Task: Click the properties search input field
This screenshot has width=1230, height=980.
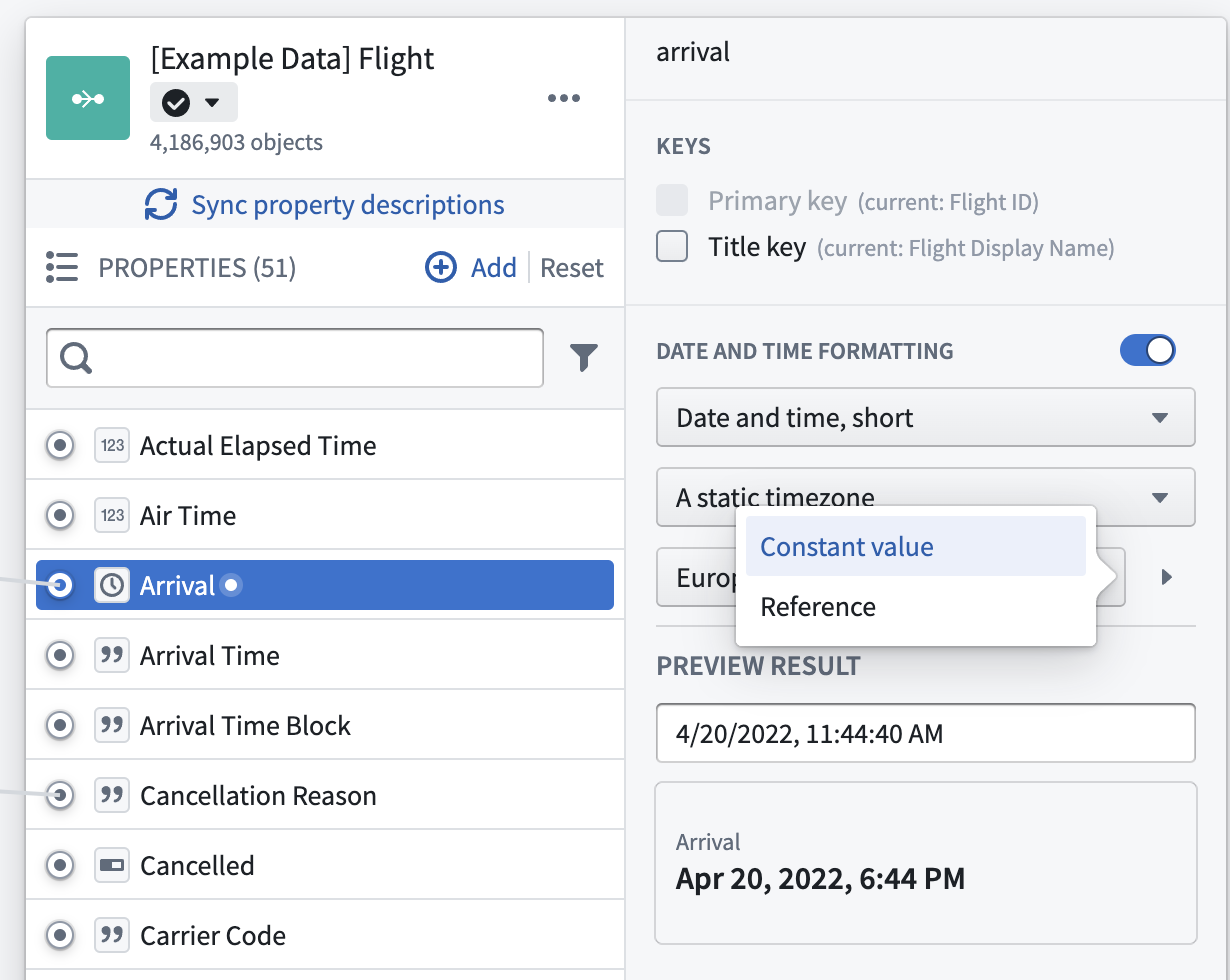Action: (x=310, y=357)
